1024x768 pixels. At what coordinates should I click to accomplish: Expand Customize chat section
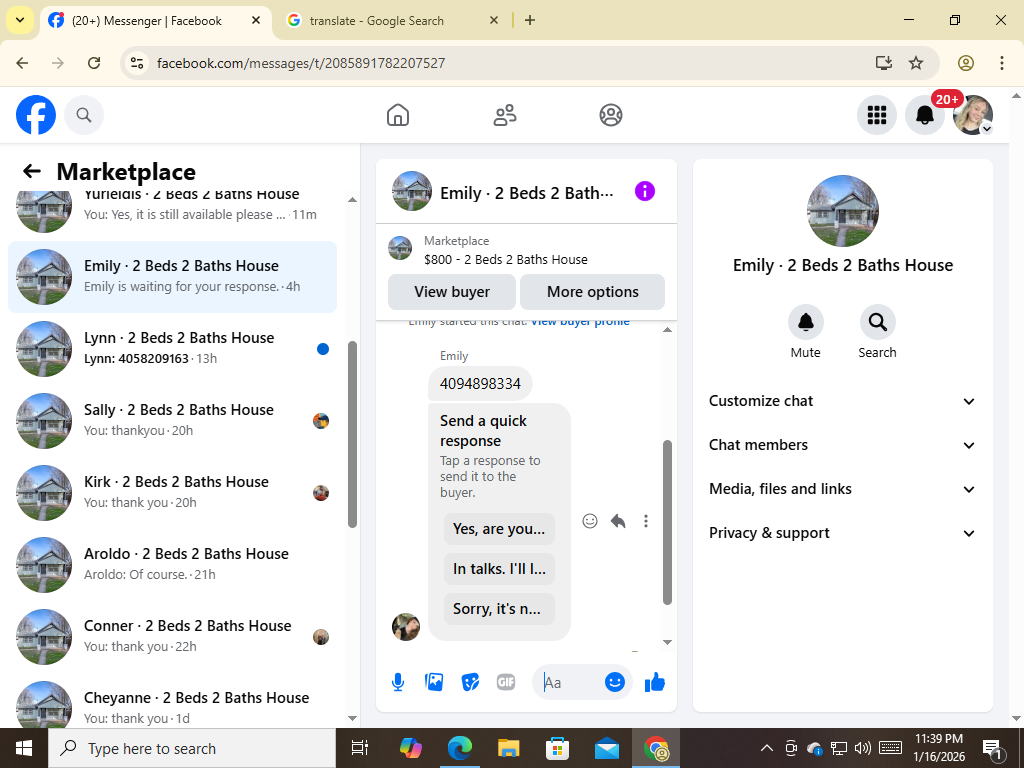[842, 401]
